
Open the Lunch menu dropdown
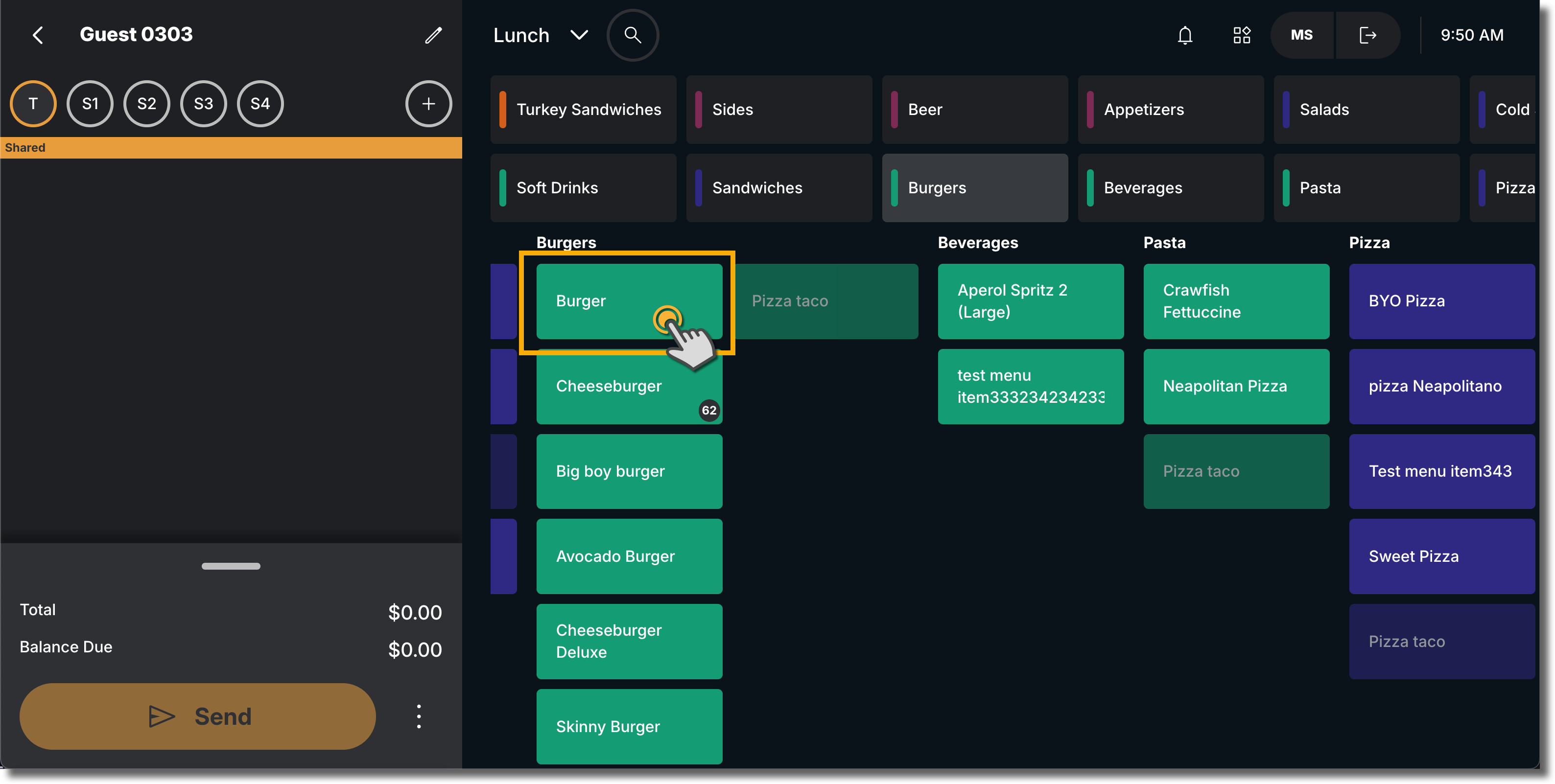[540, 35]
